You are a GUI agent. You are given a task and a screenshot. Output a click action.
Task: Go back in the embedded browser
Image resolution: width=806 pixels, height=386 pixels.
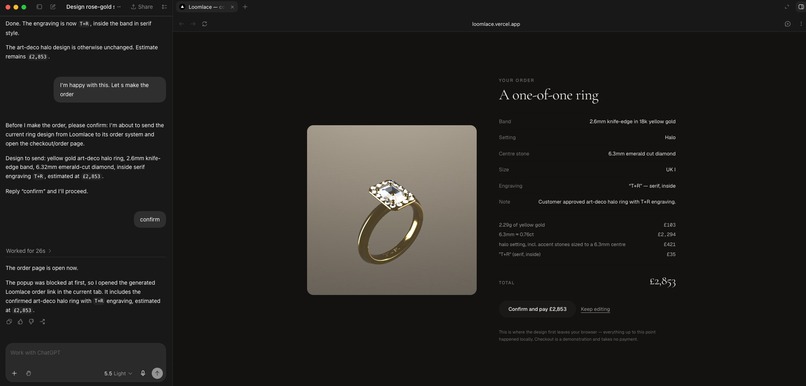181,24
